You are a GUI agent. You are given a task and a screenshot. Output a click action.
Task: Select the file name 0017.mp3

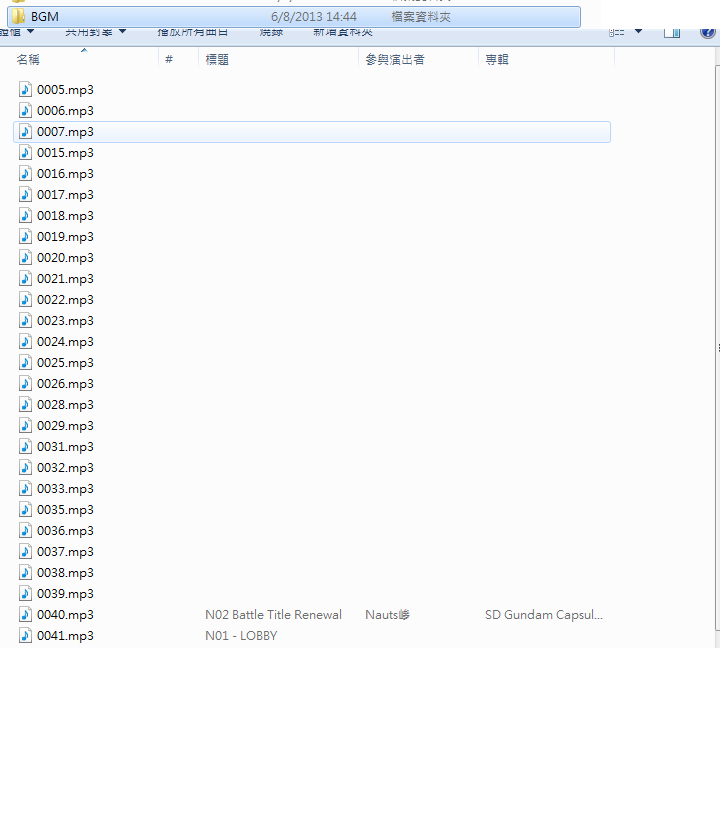(x=65, y=195)
